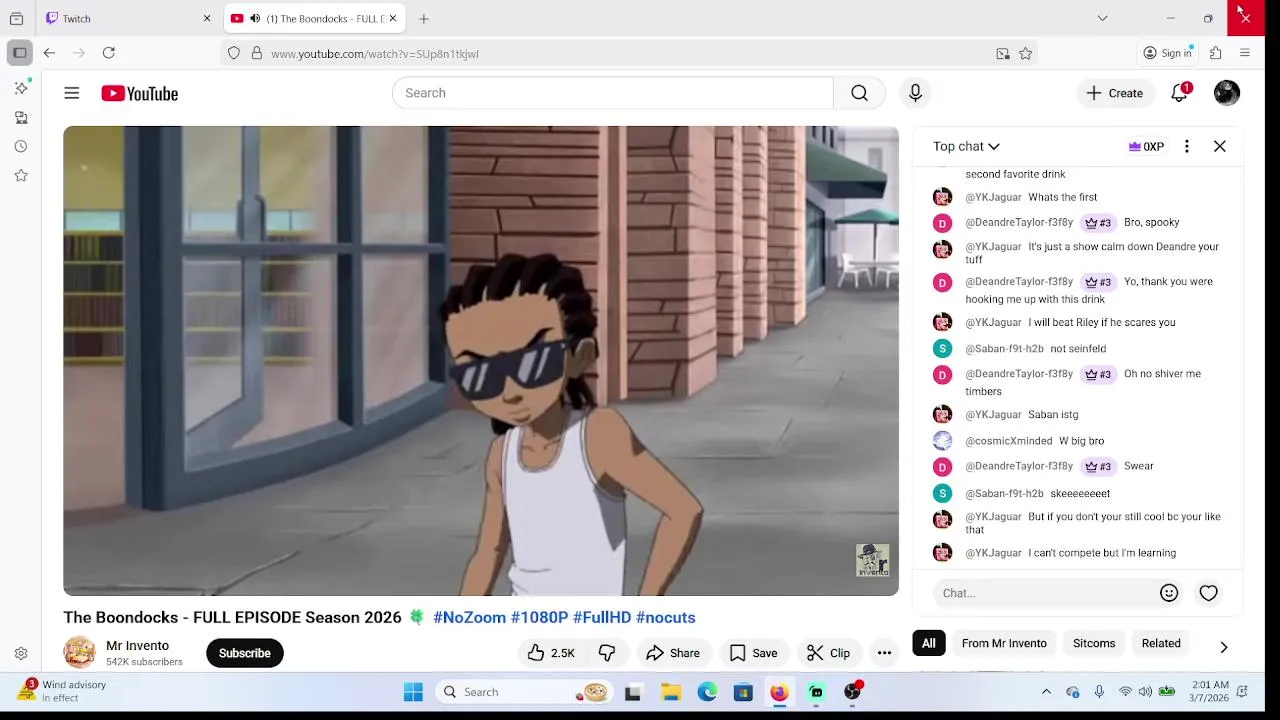Send a heart reaction in chat

pyautogui.click(x=1209, y=593)
